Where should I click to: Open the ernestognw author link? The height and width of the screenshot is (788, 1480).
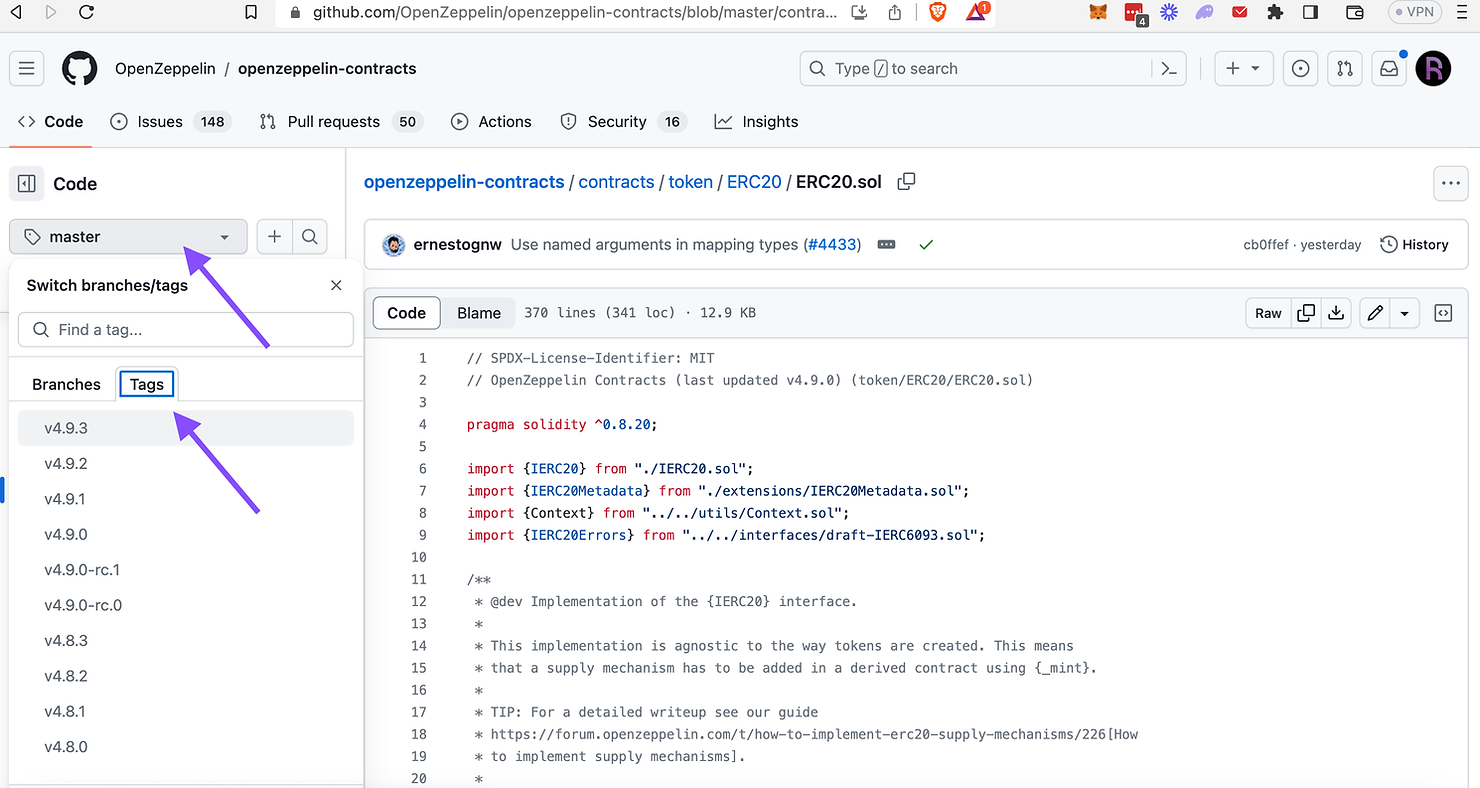click(457, 244)
